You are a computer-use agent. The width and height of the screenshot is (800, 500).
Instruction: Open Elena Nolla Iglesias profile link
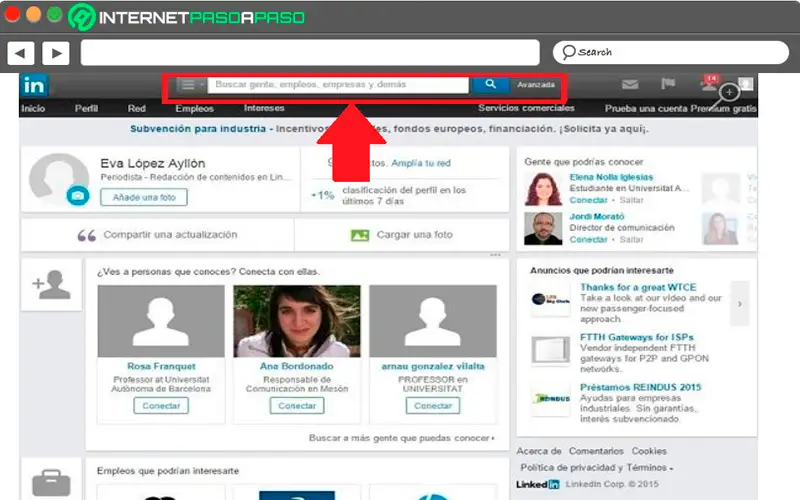(x=611, y=177)
